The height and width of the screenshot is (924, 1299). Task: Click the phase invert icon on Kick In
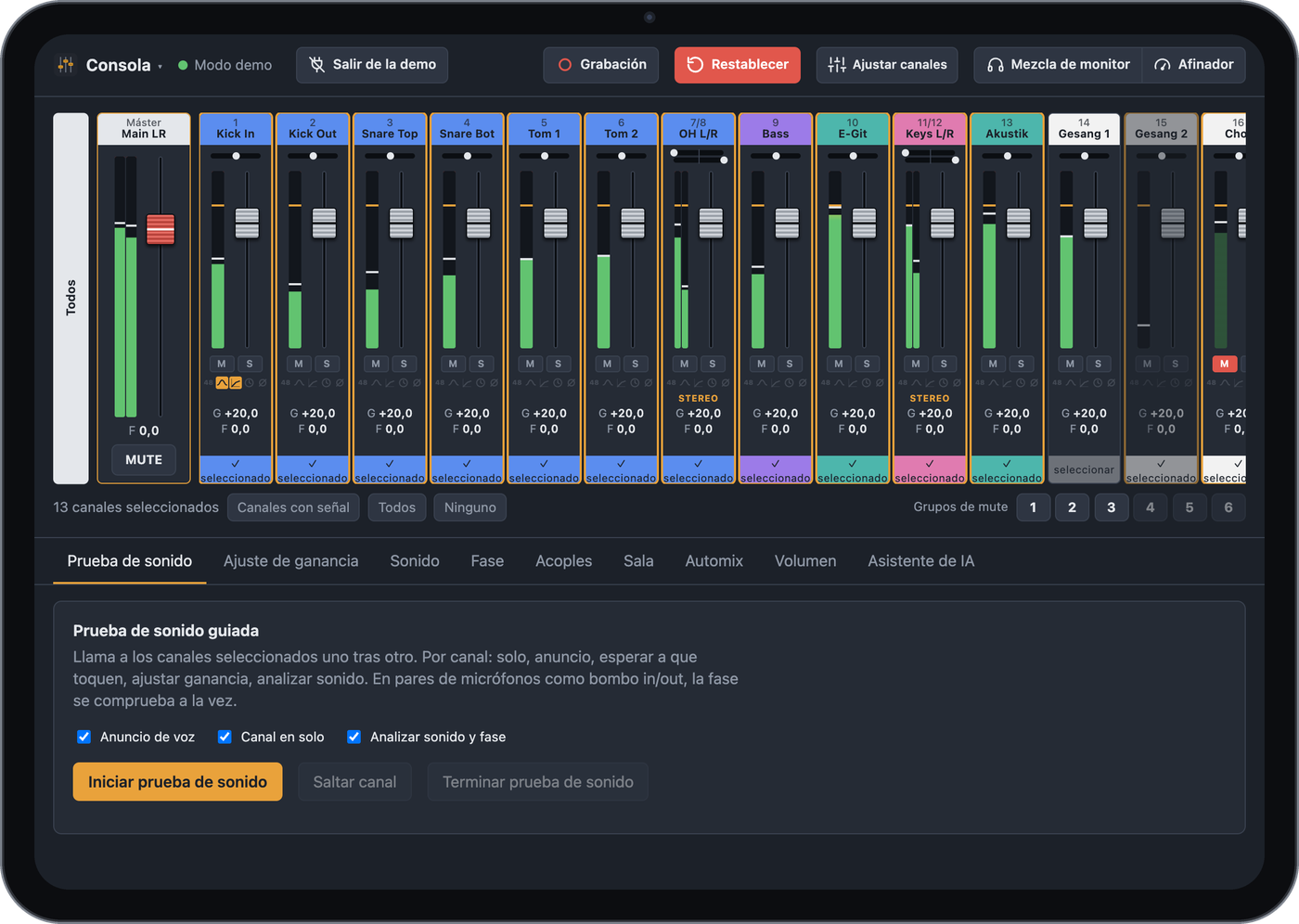263,383
